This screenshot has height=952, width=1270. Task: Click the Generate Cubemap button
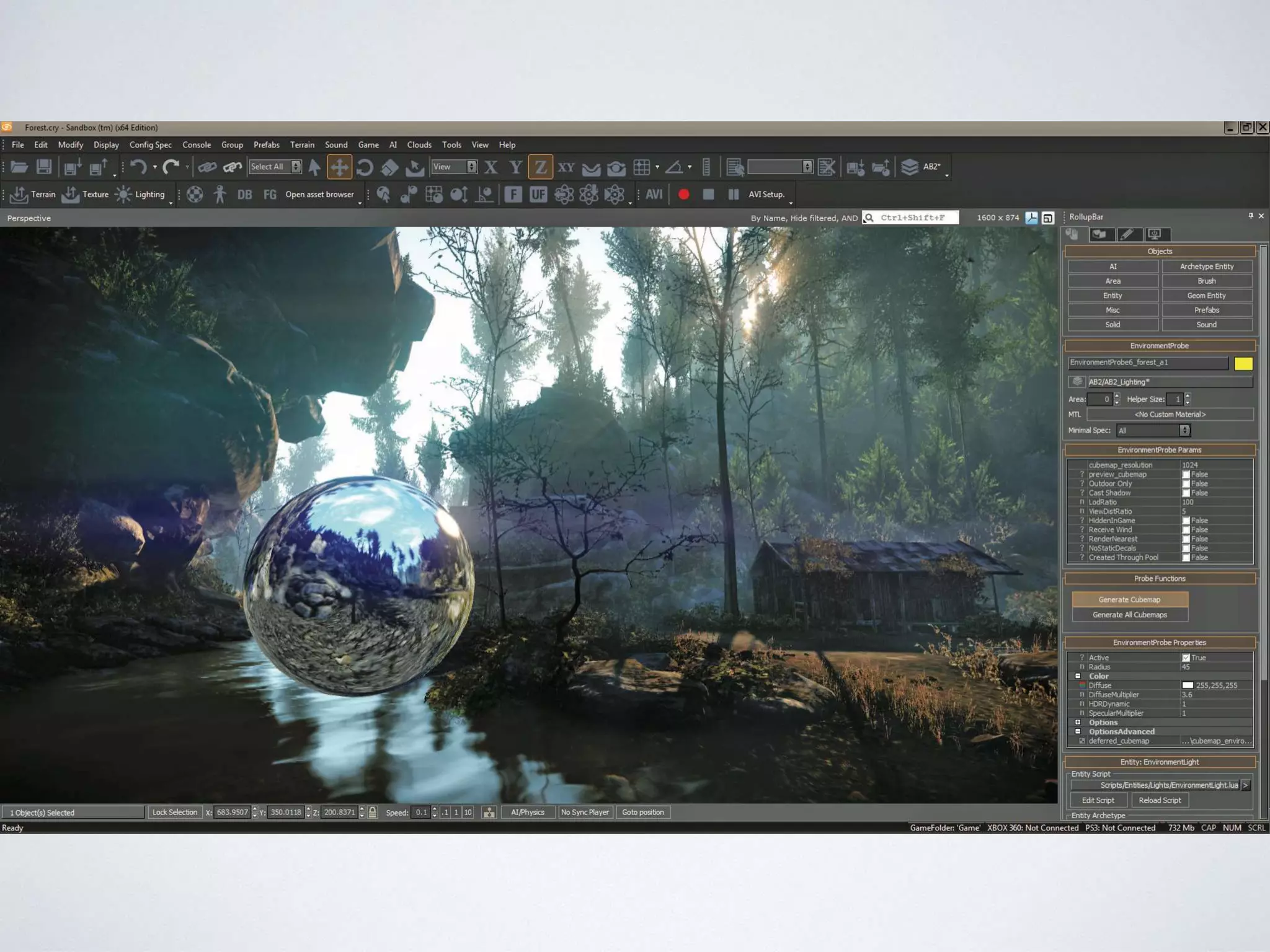(1129, 599)
